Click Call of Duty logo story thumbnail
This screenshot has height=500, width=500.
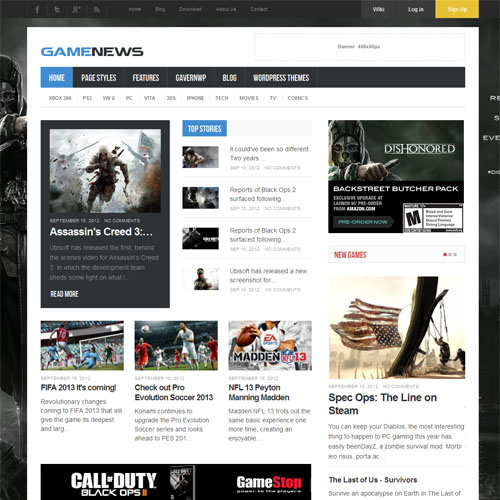[x=200, y=238]
